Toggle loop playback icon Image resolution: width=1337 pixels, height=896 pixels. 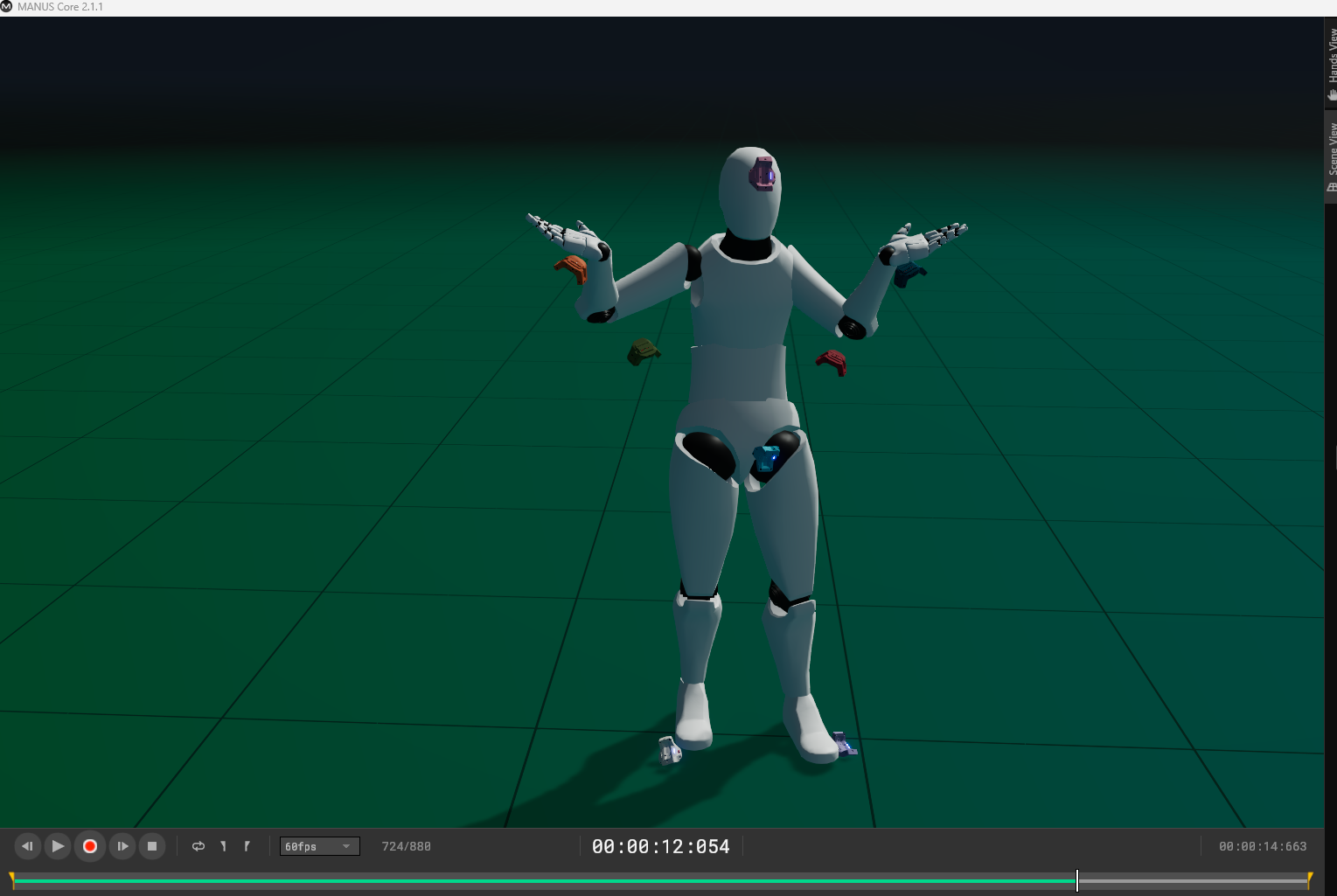[x=198, y=846]
